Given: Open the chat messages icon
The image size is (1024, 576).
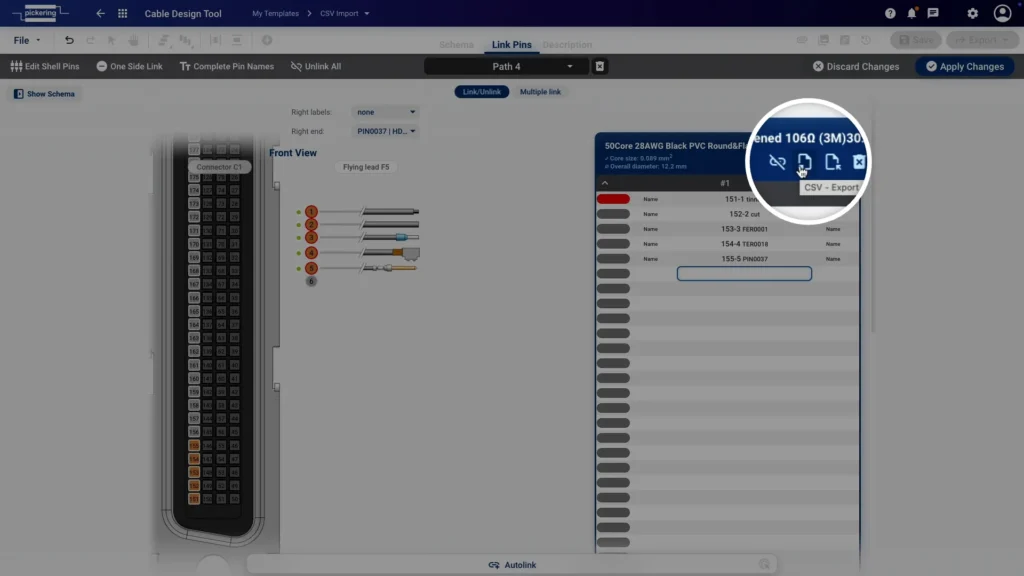Looking at the screenshot, I should [x=933, y=13].
